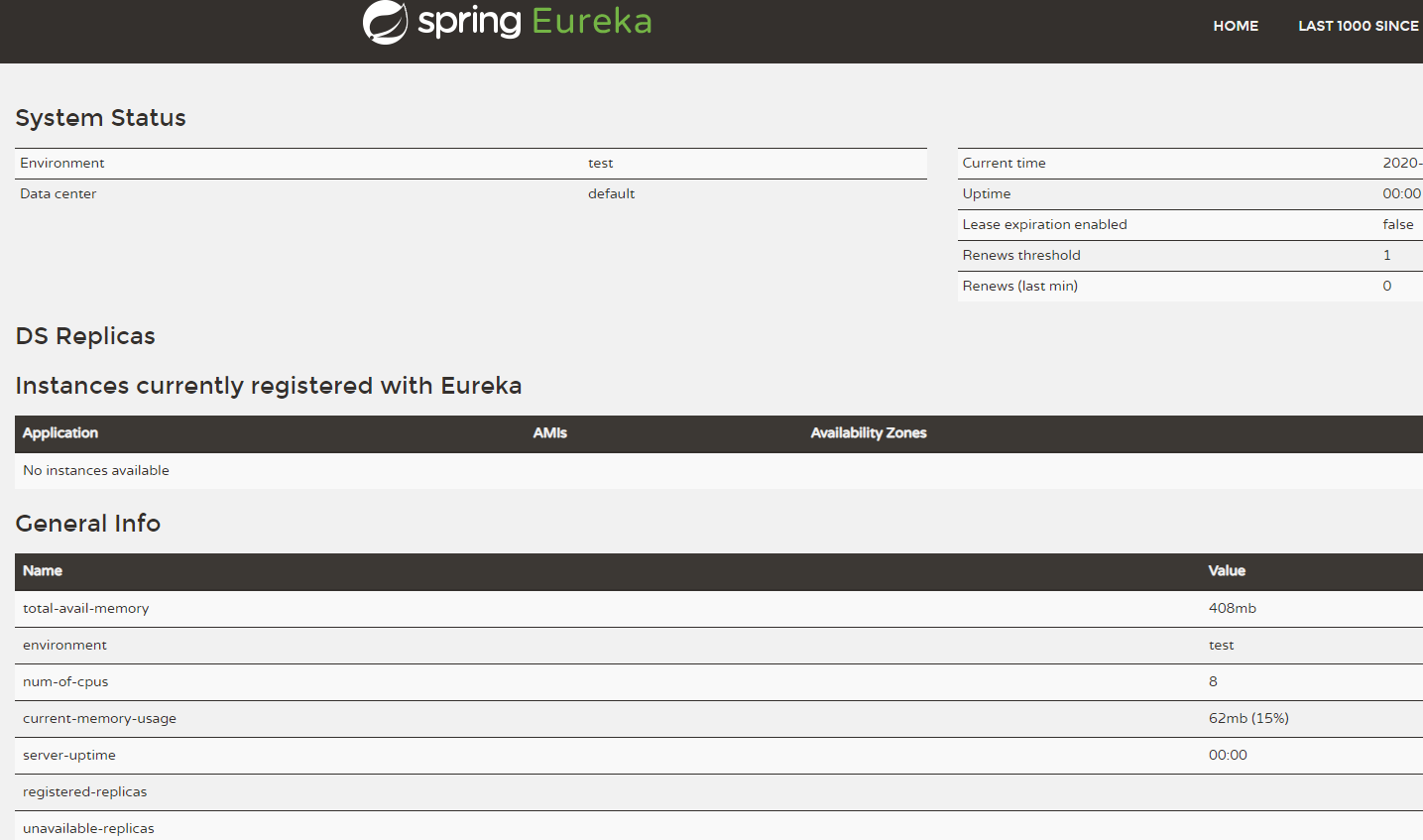Click the "0" value for Renews (last min)
1423x840 pixels.
[x=1387, y=286]
